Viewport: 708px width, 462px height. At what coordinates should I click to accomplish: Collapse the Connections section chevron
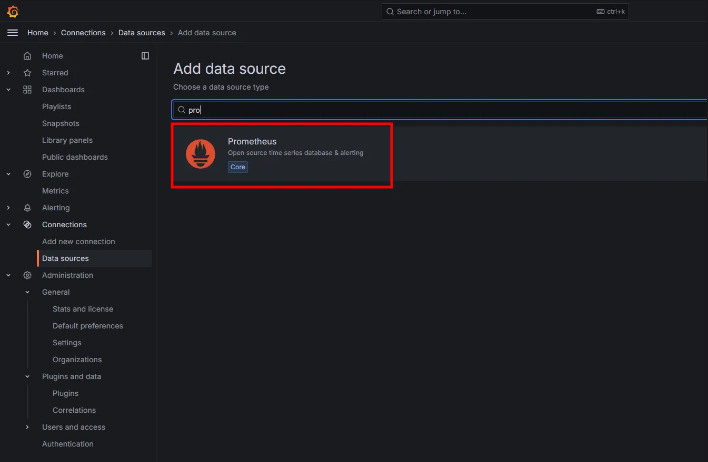coord(8,224)
